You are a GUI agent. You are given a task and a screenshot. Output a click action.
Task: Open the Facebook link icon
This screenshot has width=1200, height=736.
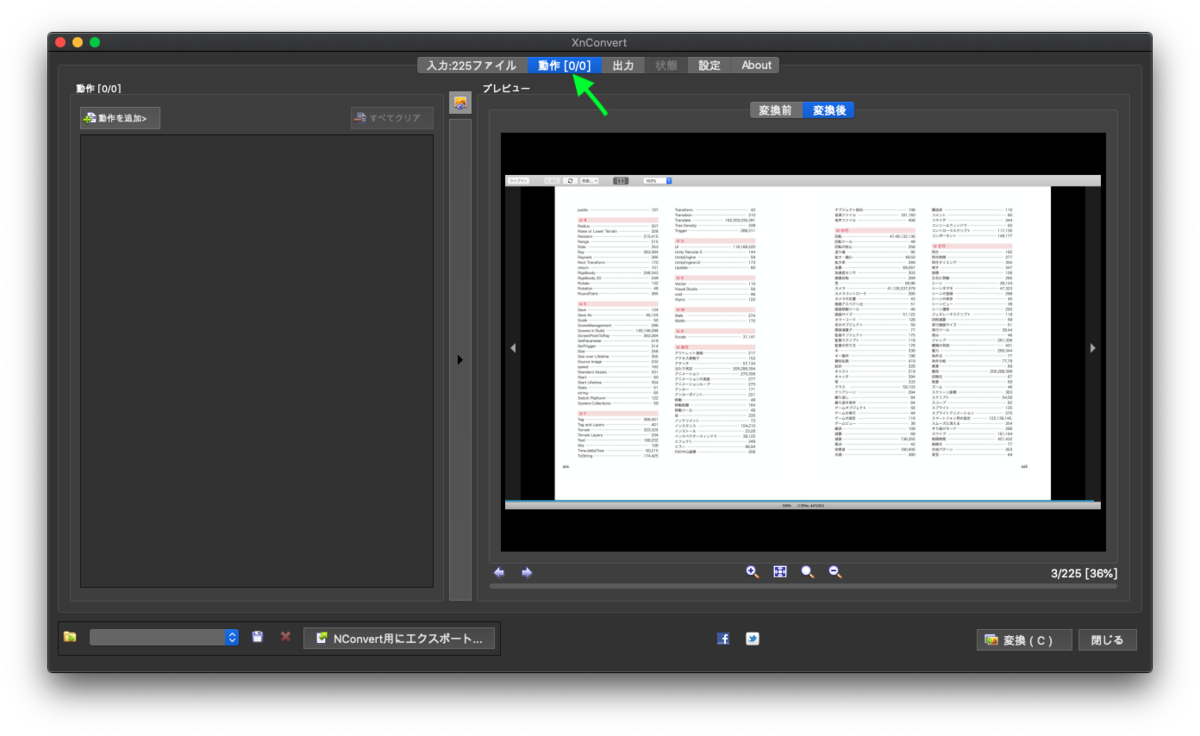[723, 639]
